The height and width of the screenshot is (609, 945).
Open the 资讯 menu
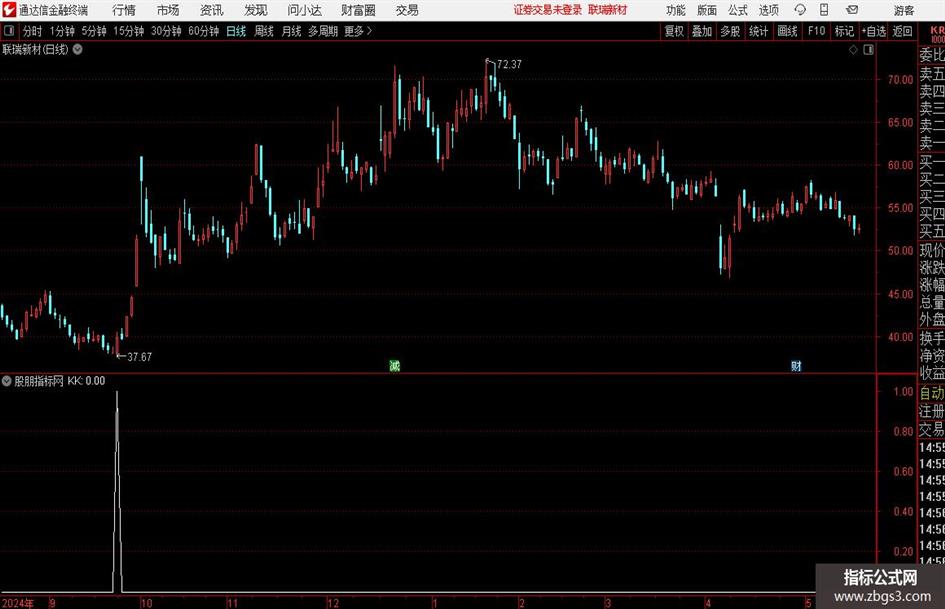[212, 10]
